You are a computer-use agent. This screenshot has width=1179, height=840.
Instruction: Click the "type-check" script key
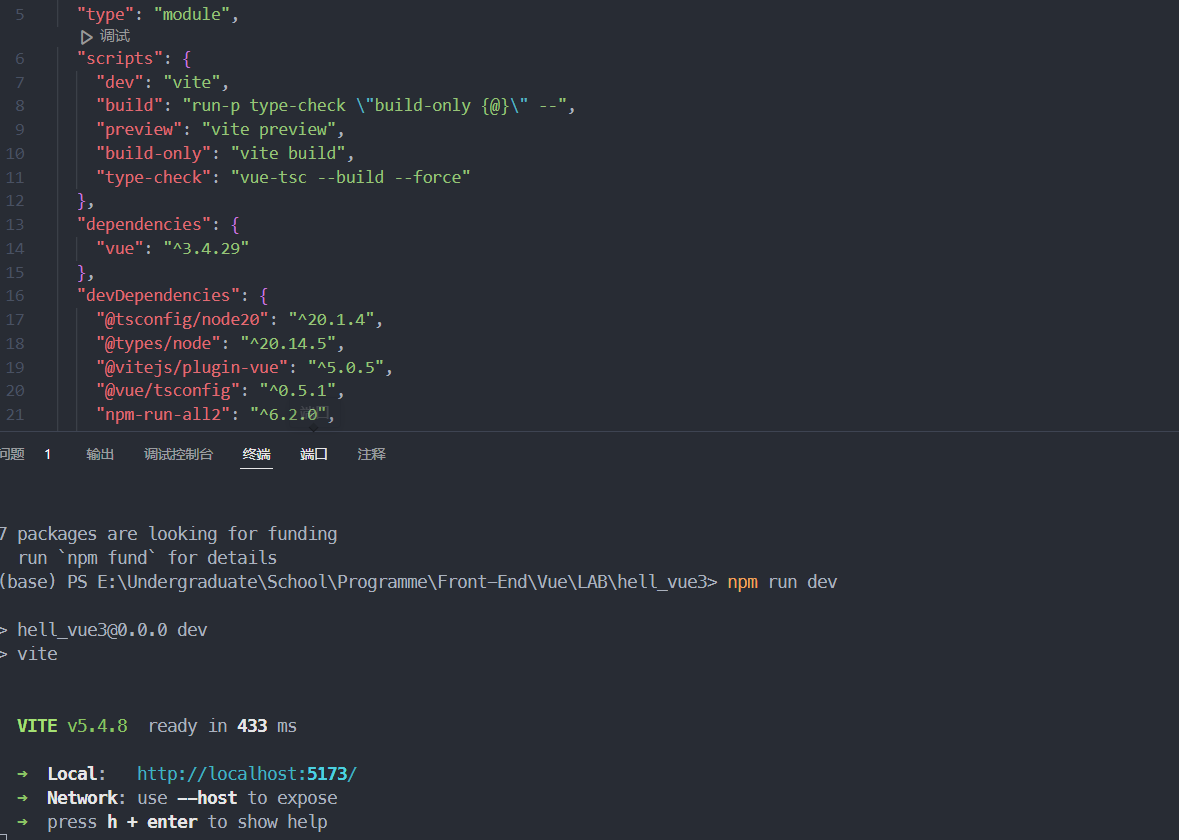point(153,177)
